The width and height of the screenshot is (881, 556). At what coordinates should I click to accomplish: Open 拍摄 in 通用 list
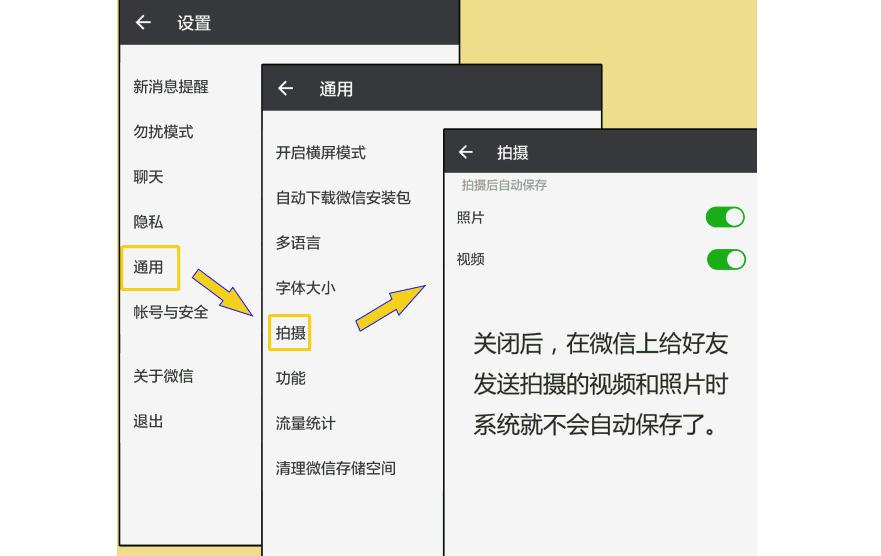[290, 332]
